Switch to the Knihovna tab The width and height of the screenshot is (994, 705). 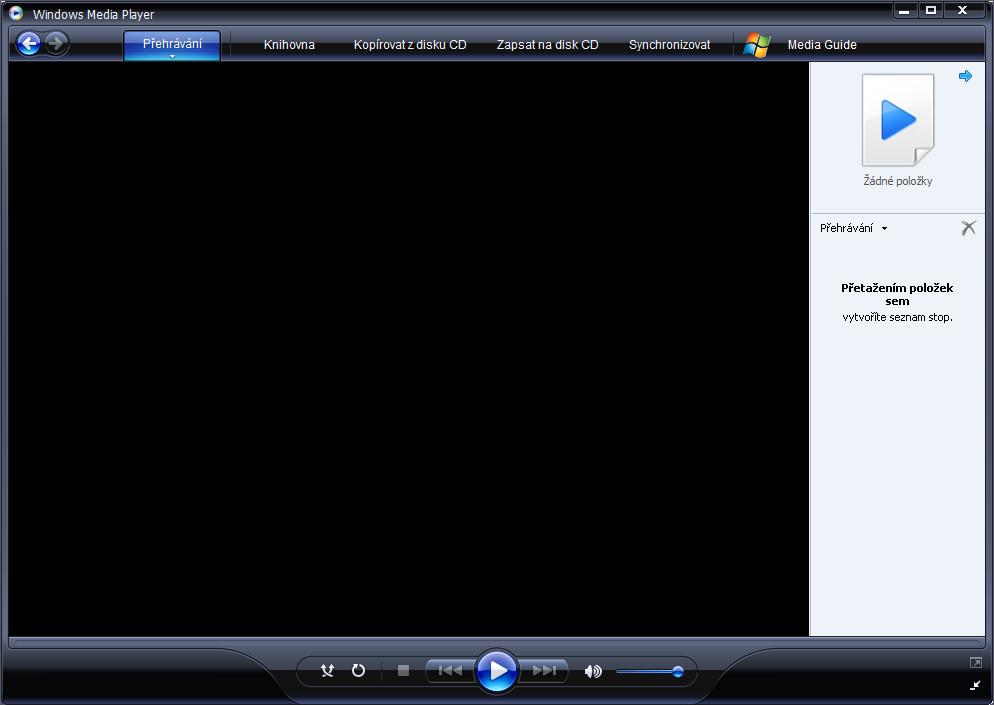coord(289,44)
